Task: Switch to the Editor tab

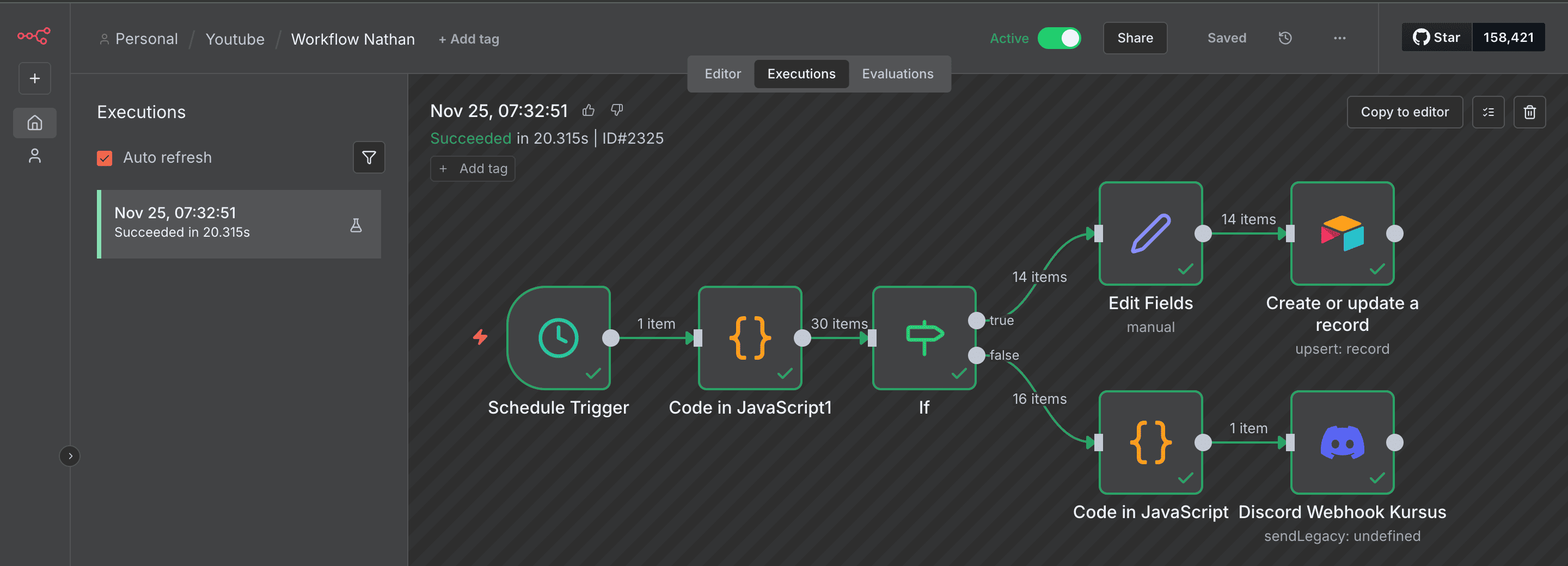Action: coord(722,74)
